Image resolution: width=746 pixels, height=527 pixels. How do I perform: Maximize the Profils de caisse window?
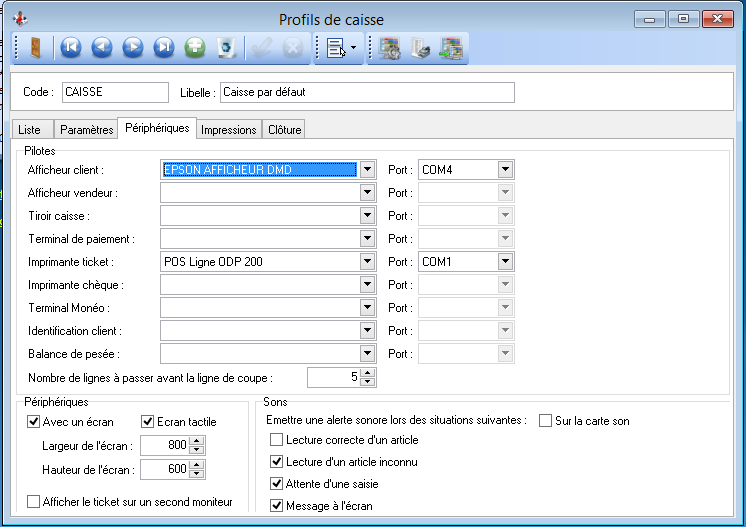click(x=683, y=19)
